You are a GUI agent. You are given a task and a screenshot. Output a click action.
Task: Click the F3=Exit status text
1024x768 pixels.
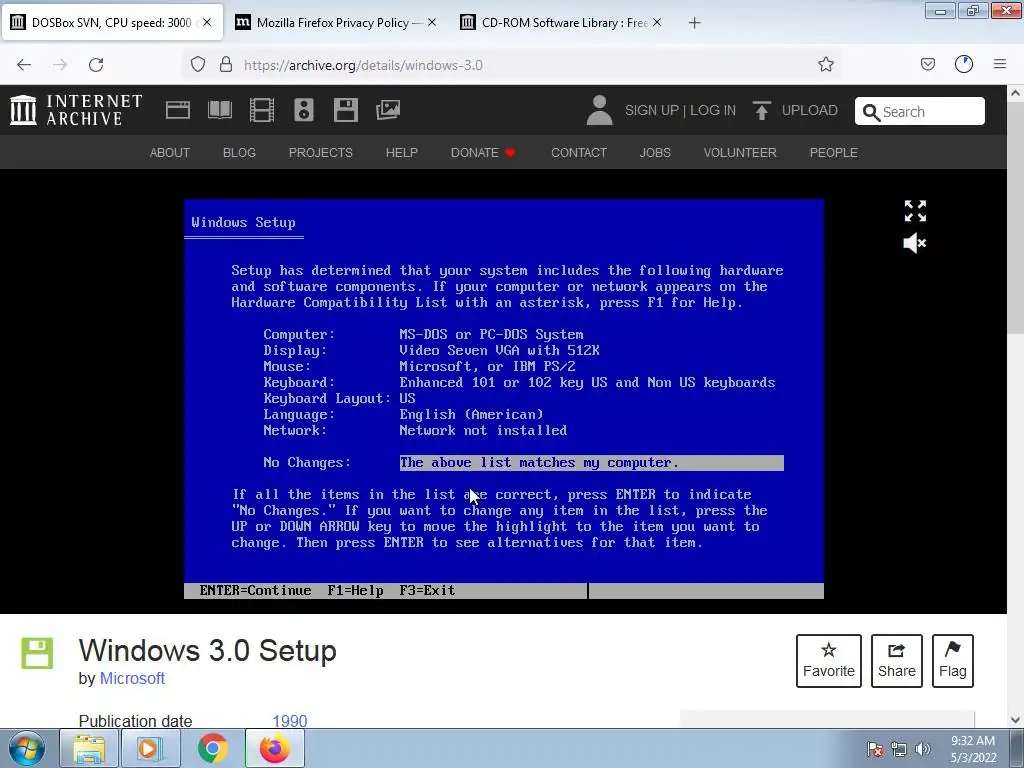pos(427,590)
